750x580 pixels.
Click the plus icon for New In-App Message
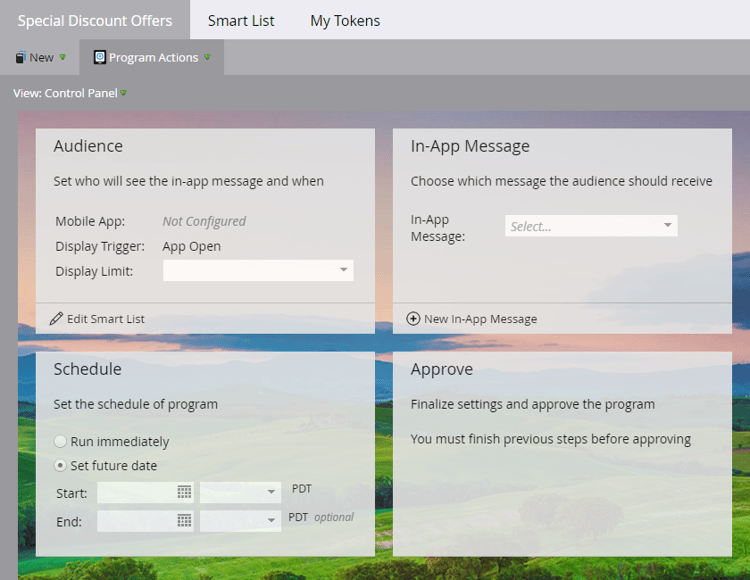click(x=413, y=318)
